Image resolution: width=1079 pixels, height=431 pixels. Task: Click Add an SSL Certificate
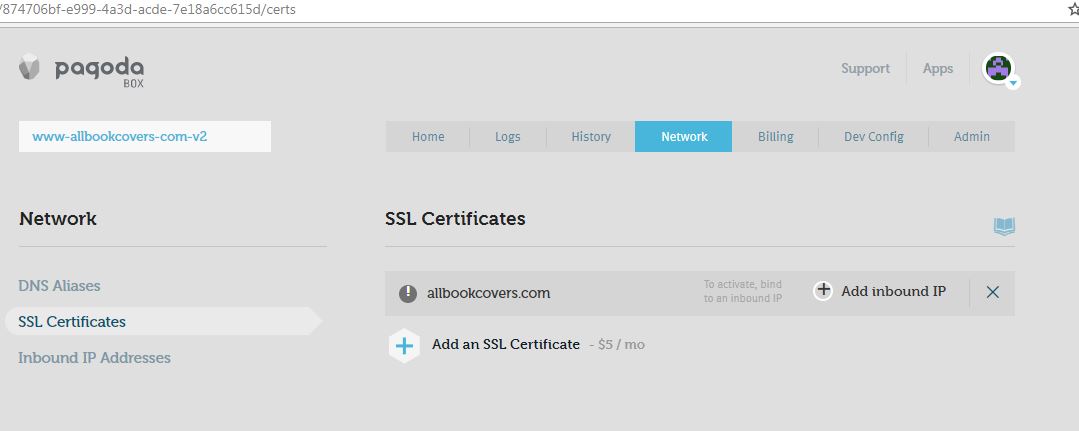coord(506,344)
